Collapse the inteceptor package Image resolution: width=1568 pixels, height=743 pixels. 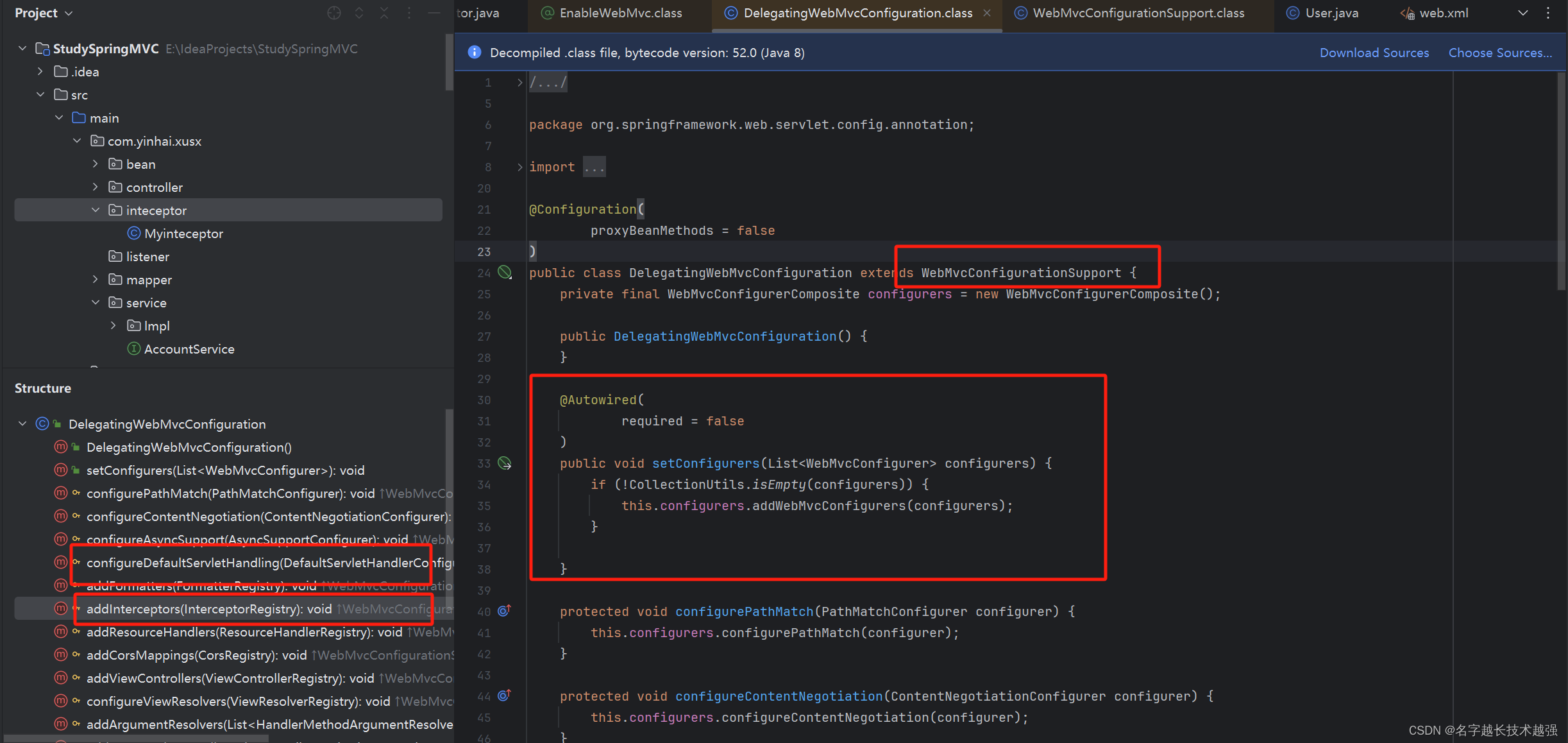pyautogui.click(x=95, y=210)
